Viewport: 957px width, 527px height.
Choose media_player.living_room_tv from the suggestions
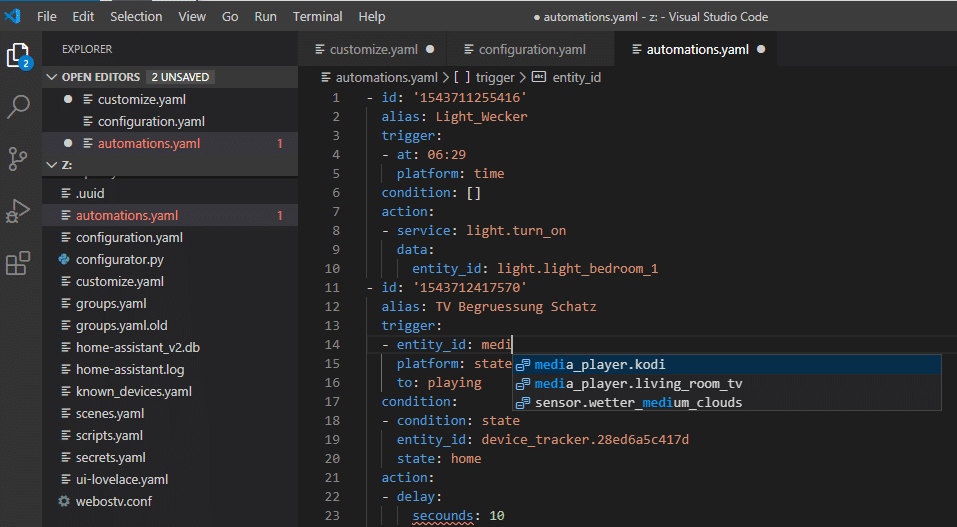[726, 383]
